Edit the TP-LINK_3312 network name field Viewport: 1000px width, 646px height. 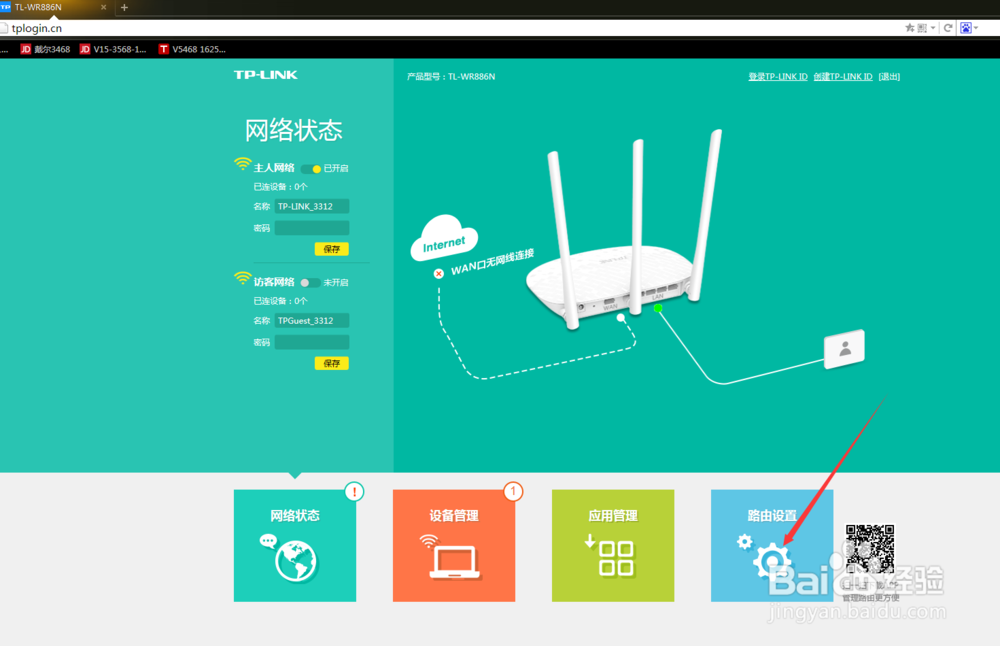click(312, 206)
